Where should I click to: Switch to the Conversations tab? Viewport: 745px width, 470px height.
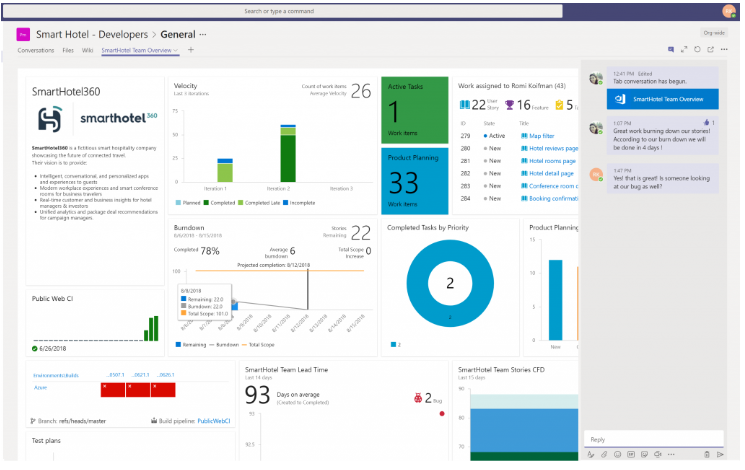pos(36,50)
